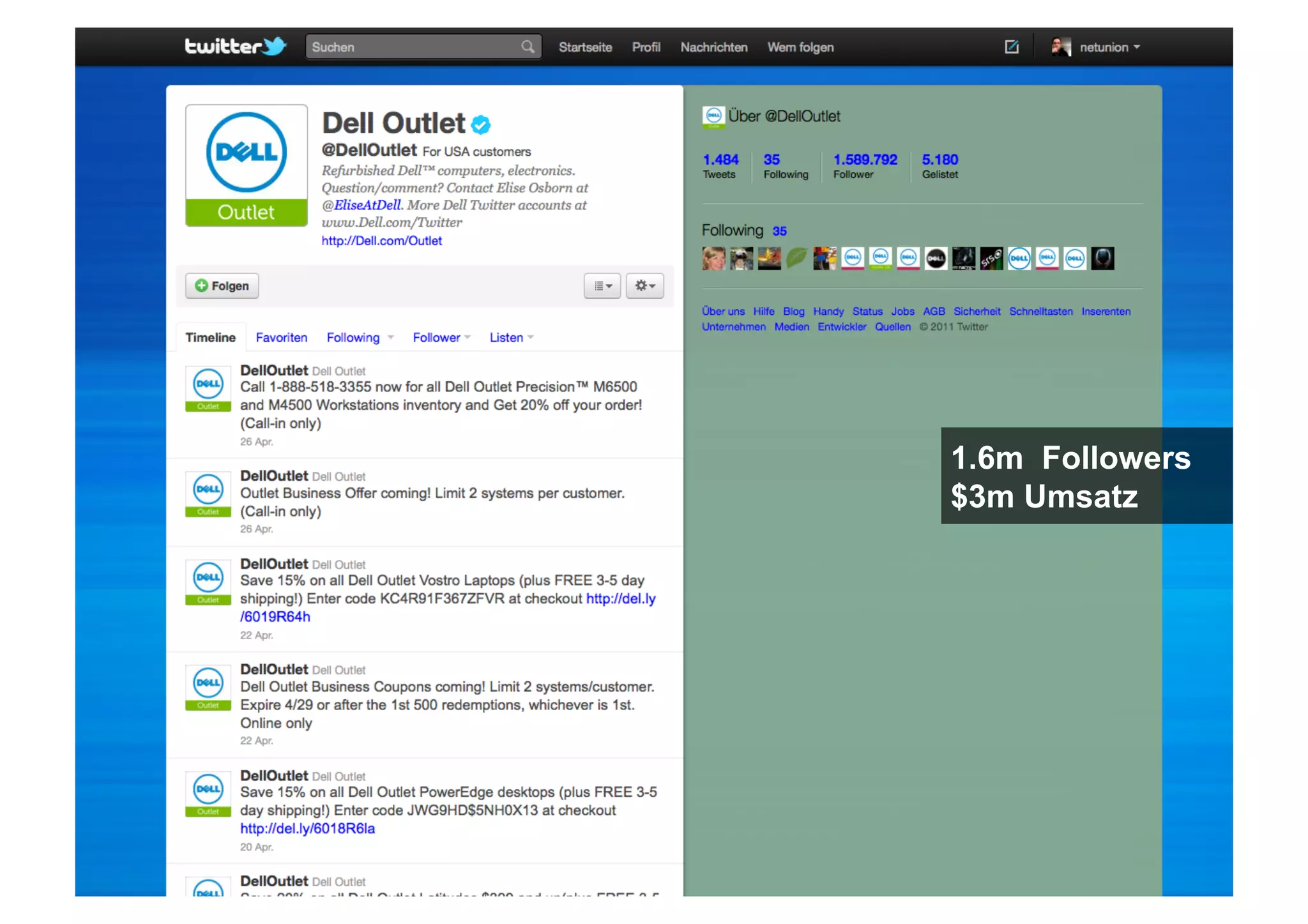
Task: Open the list actions dropdown button
Action: click(602, 286)
